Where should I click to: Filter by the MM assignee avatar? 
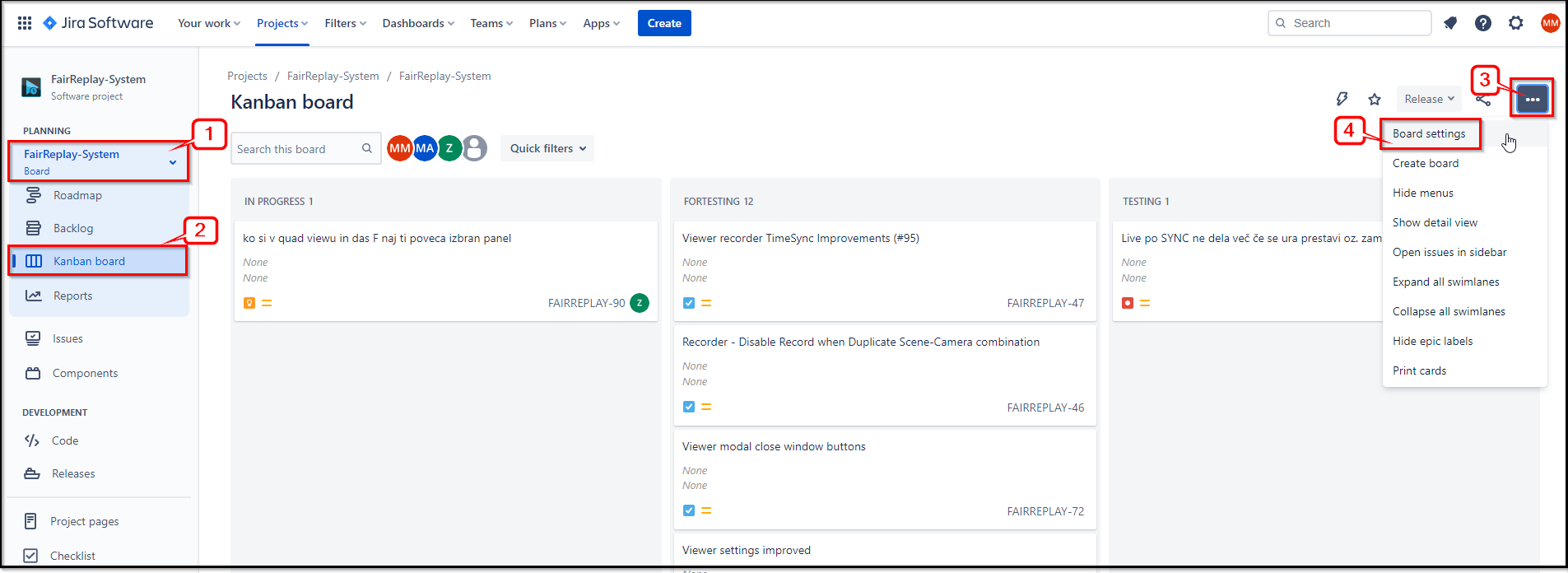[x=400, y=148]
